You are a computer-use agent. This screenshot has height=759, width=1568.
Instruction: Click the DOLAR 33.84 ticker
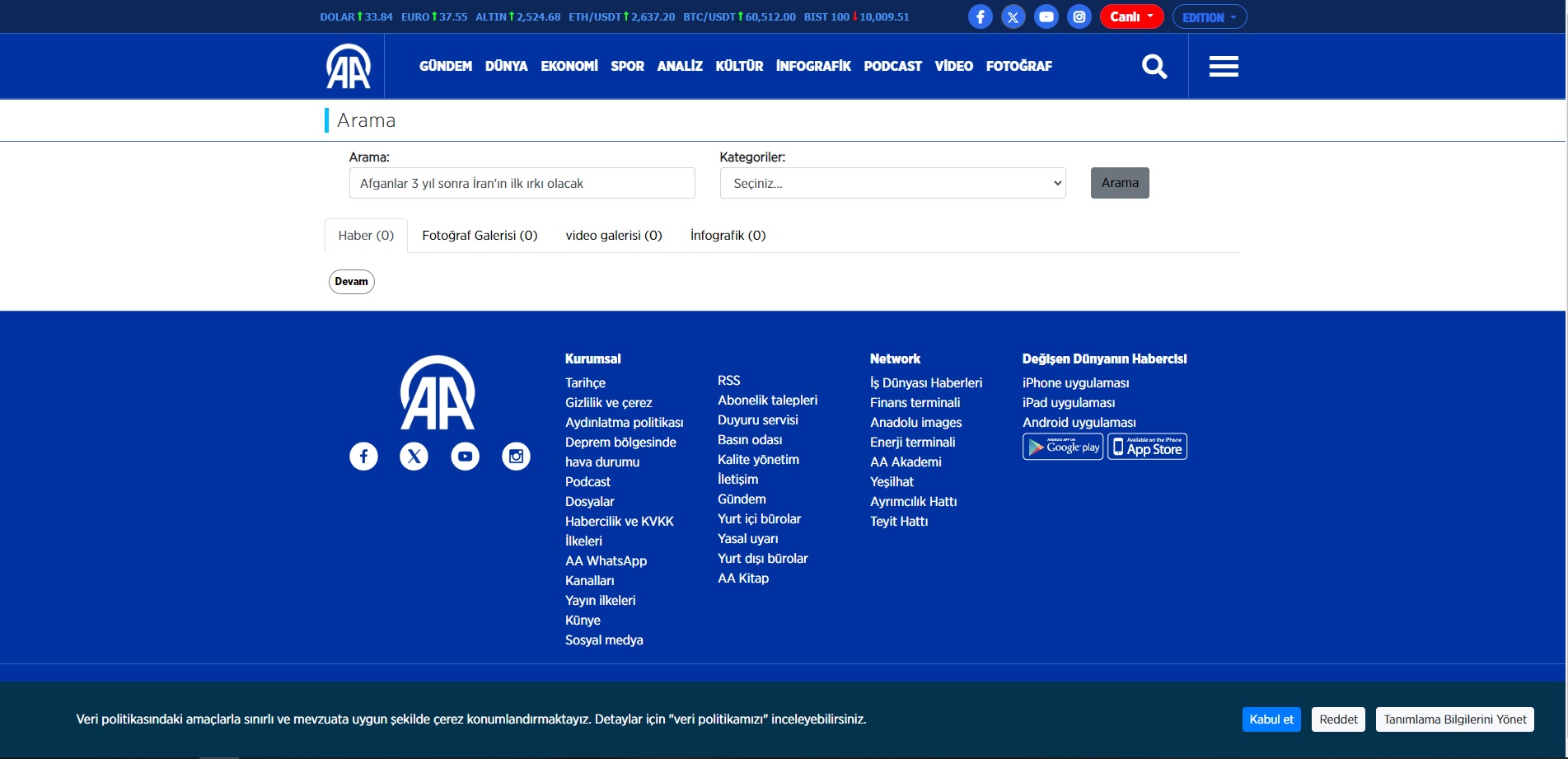click(x=356, y=16)
